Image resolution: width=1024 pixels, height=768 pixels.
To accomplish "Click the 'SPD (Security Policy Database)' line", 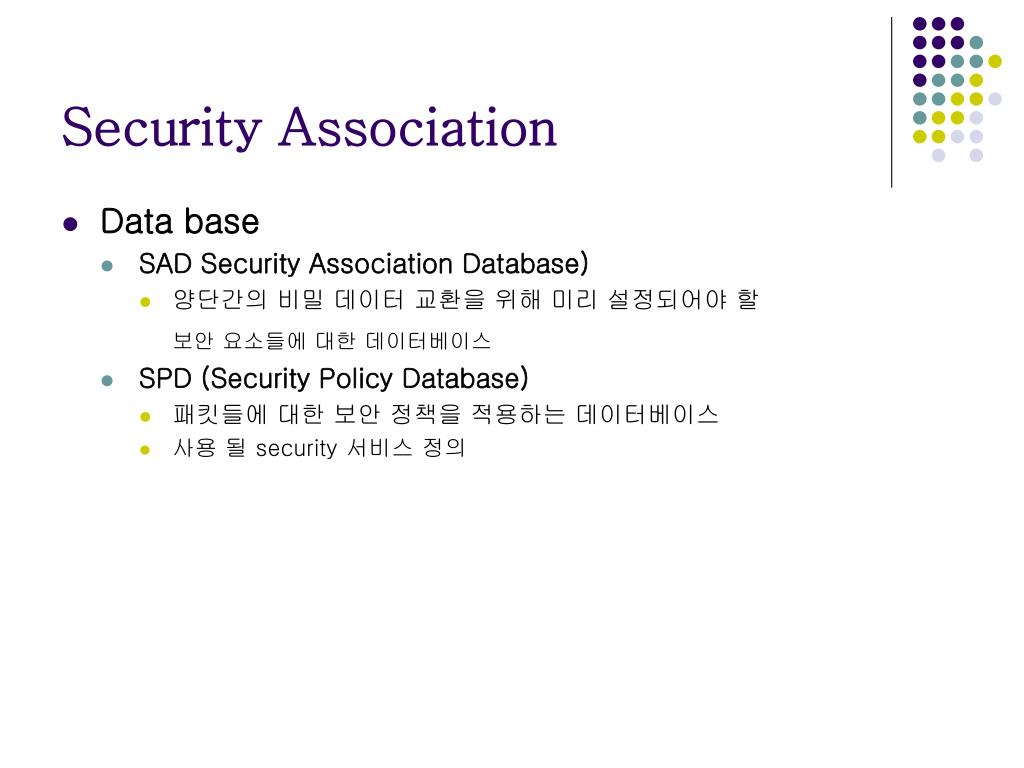I will pyautogui.click(x=334, y=379).
